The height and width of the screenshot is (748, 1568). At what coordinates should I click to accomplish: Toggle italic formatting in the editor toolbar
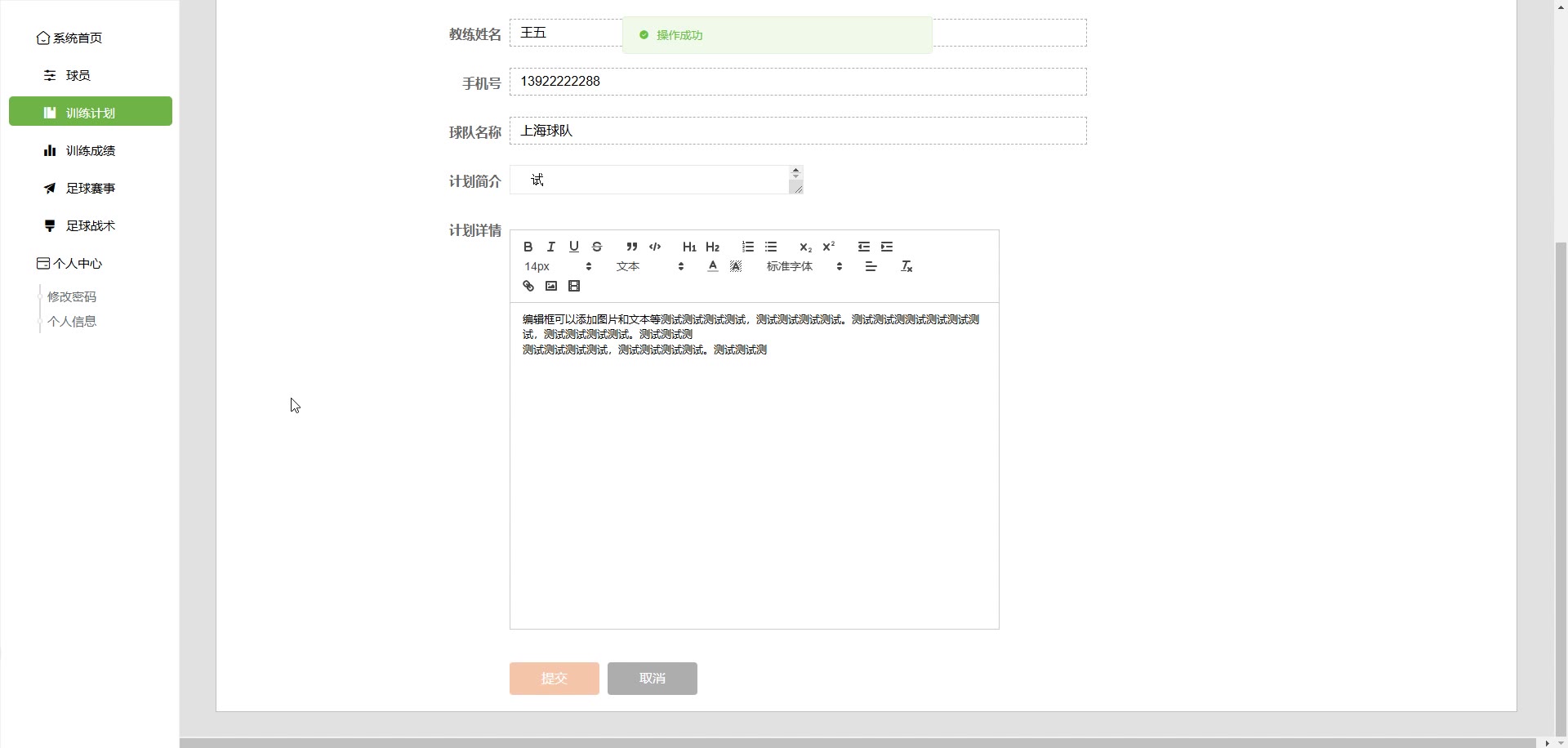click(551, 247)
